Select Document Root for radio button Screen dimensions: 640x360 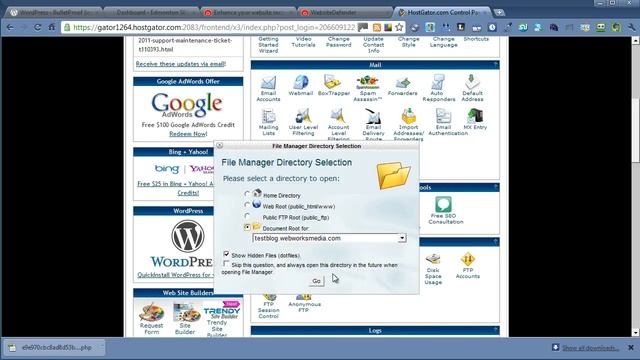pos(247,227)
